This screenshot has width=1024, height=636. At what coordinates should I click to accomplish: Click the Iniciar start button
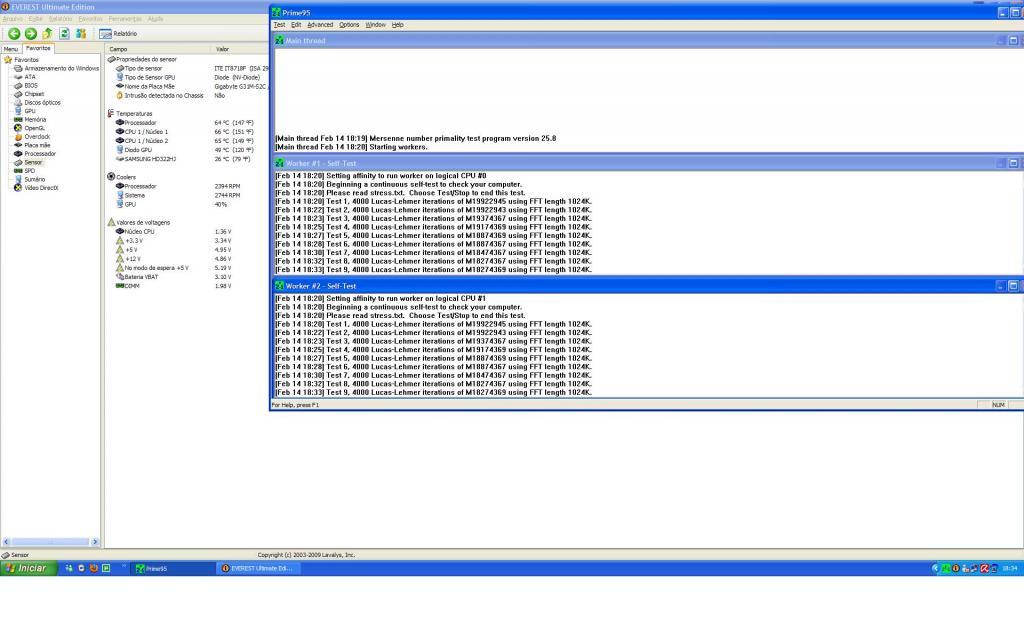point(29,568)
